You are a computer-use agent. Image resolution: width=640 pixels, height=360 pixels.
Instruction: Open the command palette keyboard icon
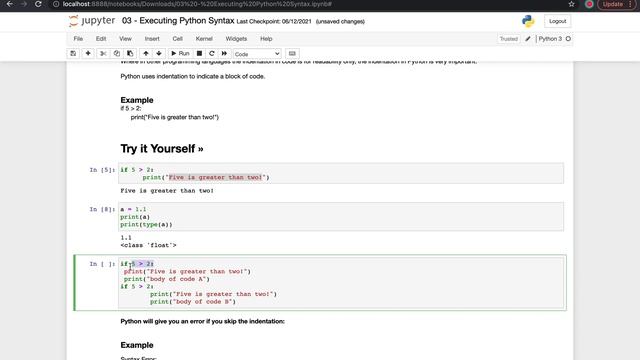pos(292,53)
